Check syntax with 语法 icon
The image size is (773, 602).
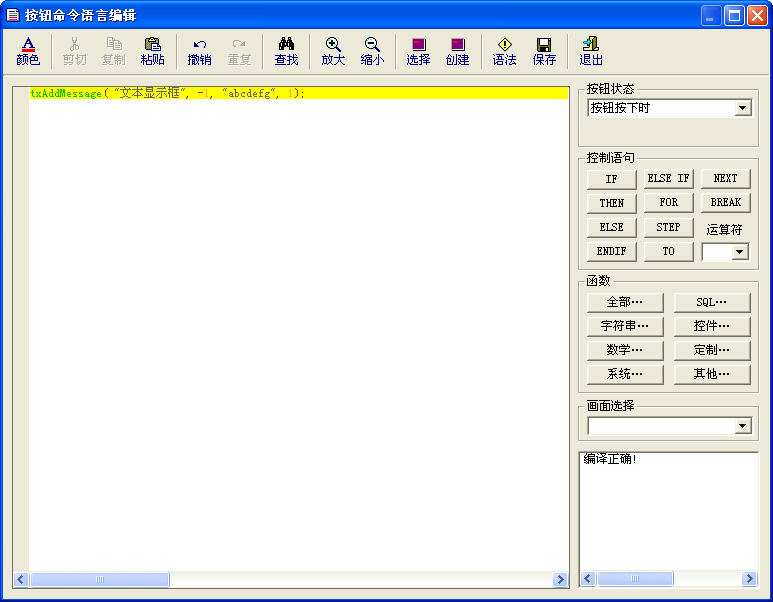pos(504,51)
